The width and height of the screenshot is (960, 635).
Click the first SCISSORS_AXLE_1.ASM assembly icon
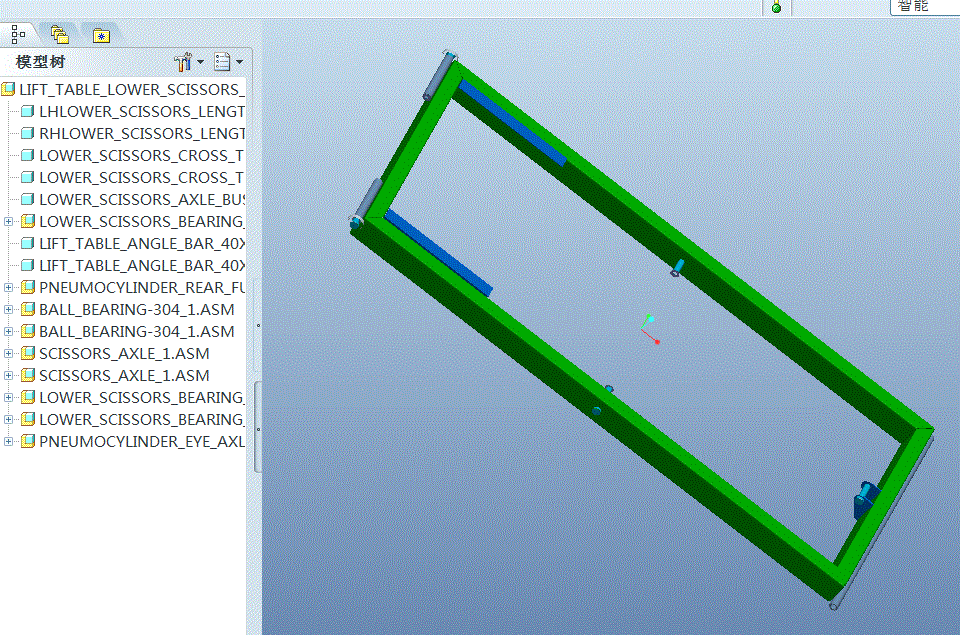[x=28, y=353]
